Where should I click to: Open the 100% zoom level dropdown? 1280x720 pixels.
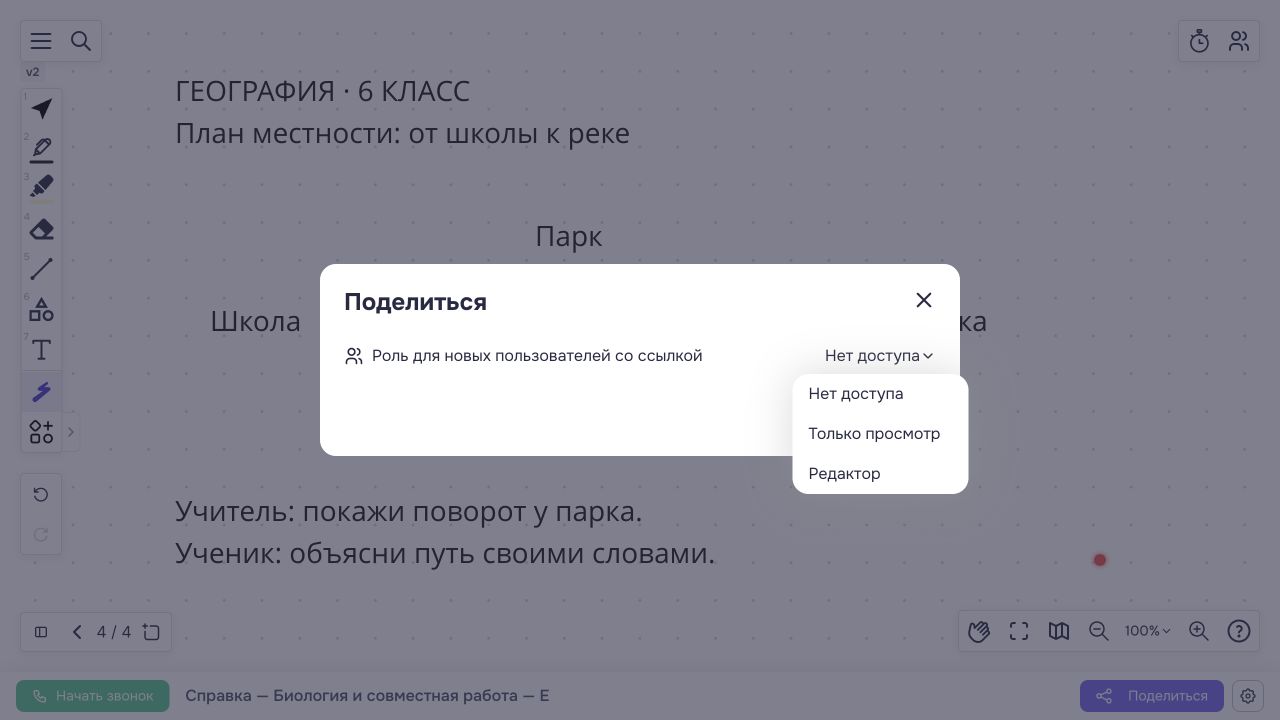click(1148, 631)
